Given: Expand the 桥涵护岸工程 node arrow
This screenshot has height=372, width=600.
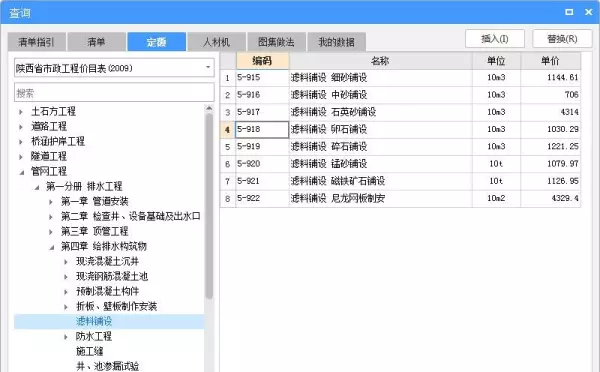Looking at the screenshot, I should 21,142.
